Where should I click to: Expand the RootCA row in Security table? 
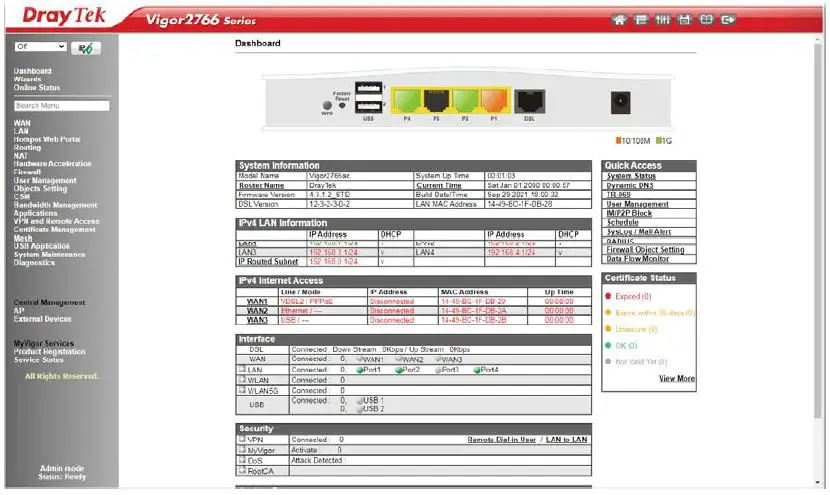pyautogui.click(x=242, y=470)
